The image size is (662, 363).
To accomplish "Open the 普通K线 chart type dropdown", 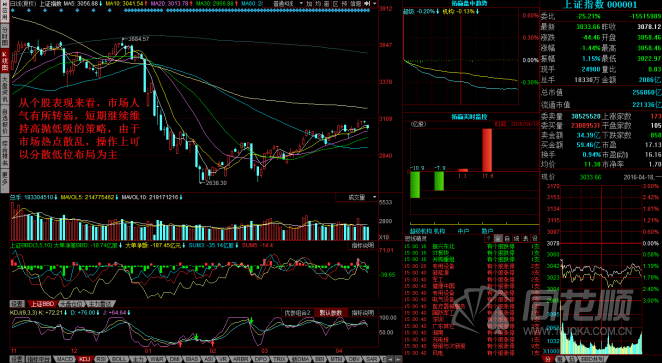I will 288,3.
